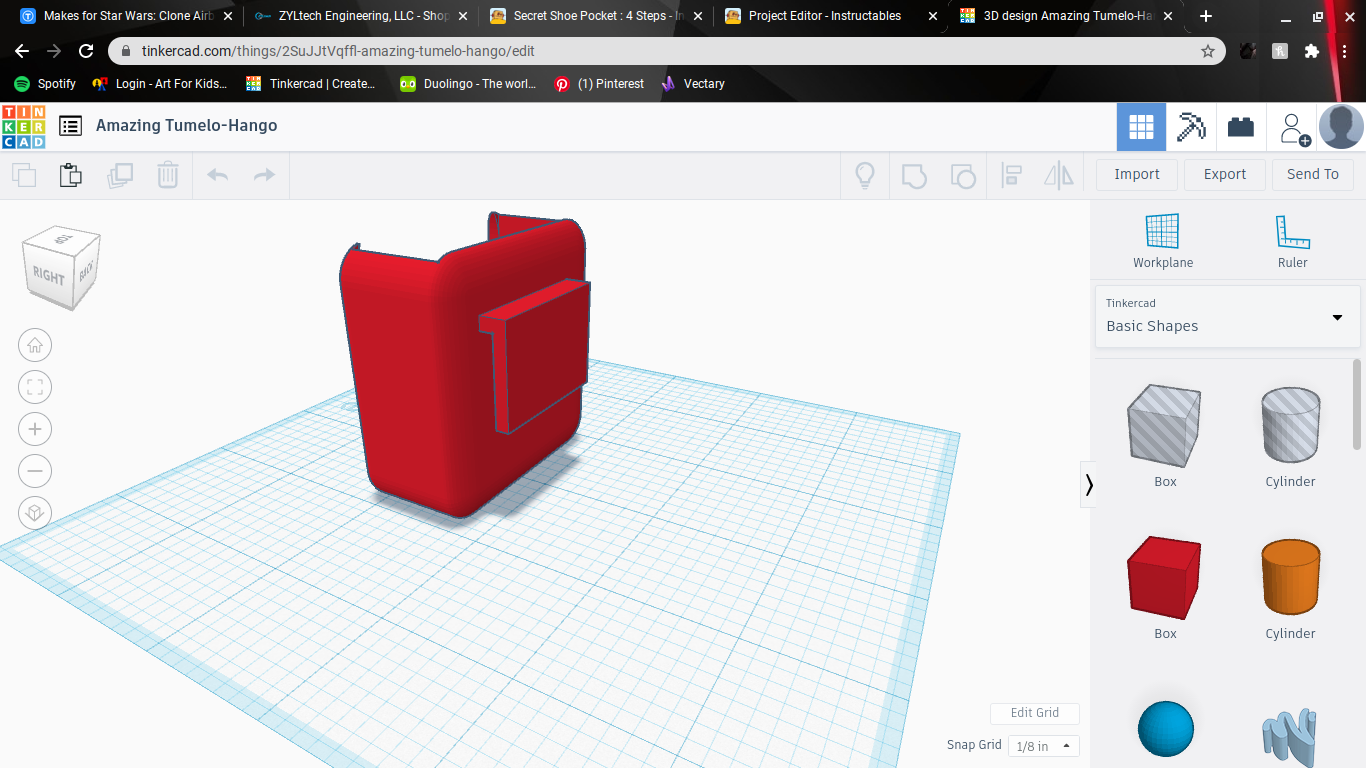The width and height of the screenshot is (1366, 768).
Task: Click the Paste tool icon
Action: 70,175
